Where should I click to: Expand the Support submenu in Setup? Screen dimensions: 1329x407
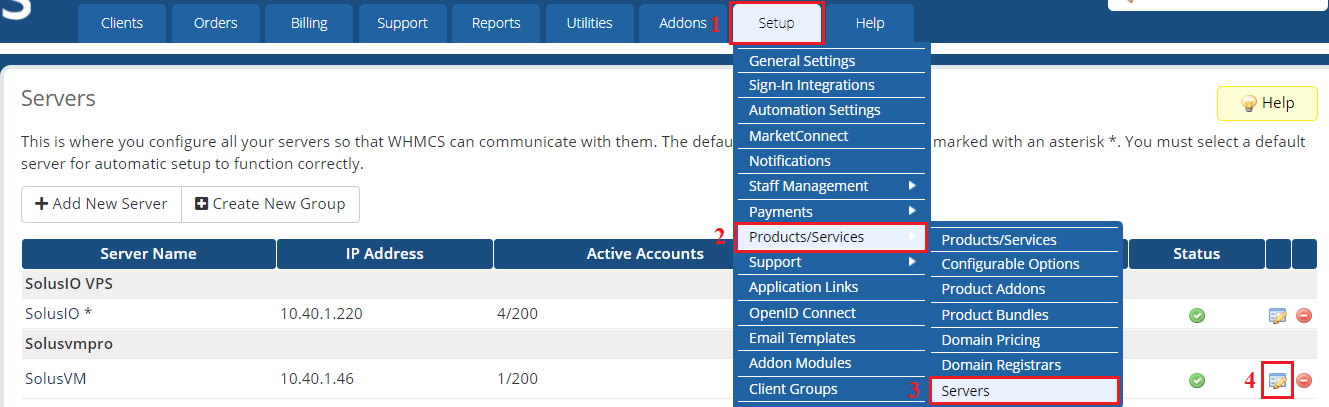pos(832,262)
